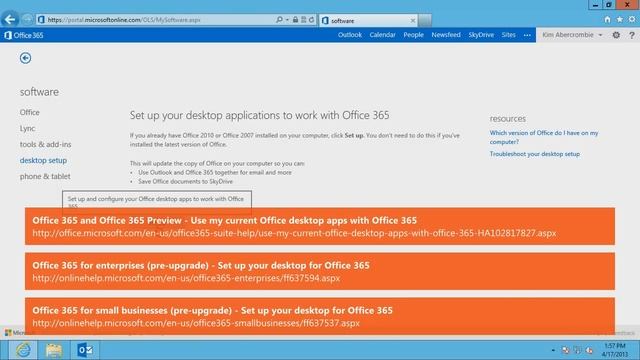Open Office 365 settings gear
The width and height of the screenshot is (640, 360).
[x=616, y=35]
